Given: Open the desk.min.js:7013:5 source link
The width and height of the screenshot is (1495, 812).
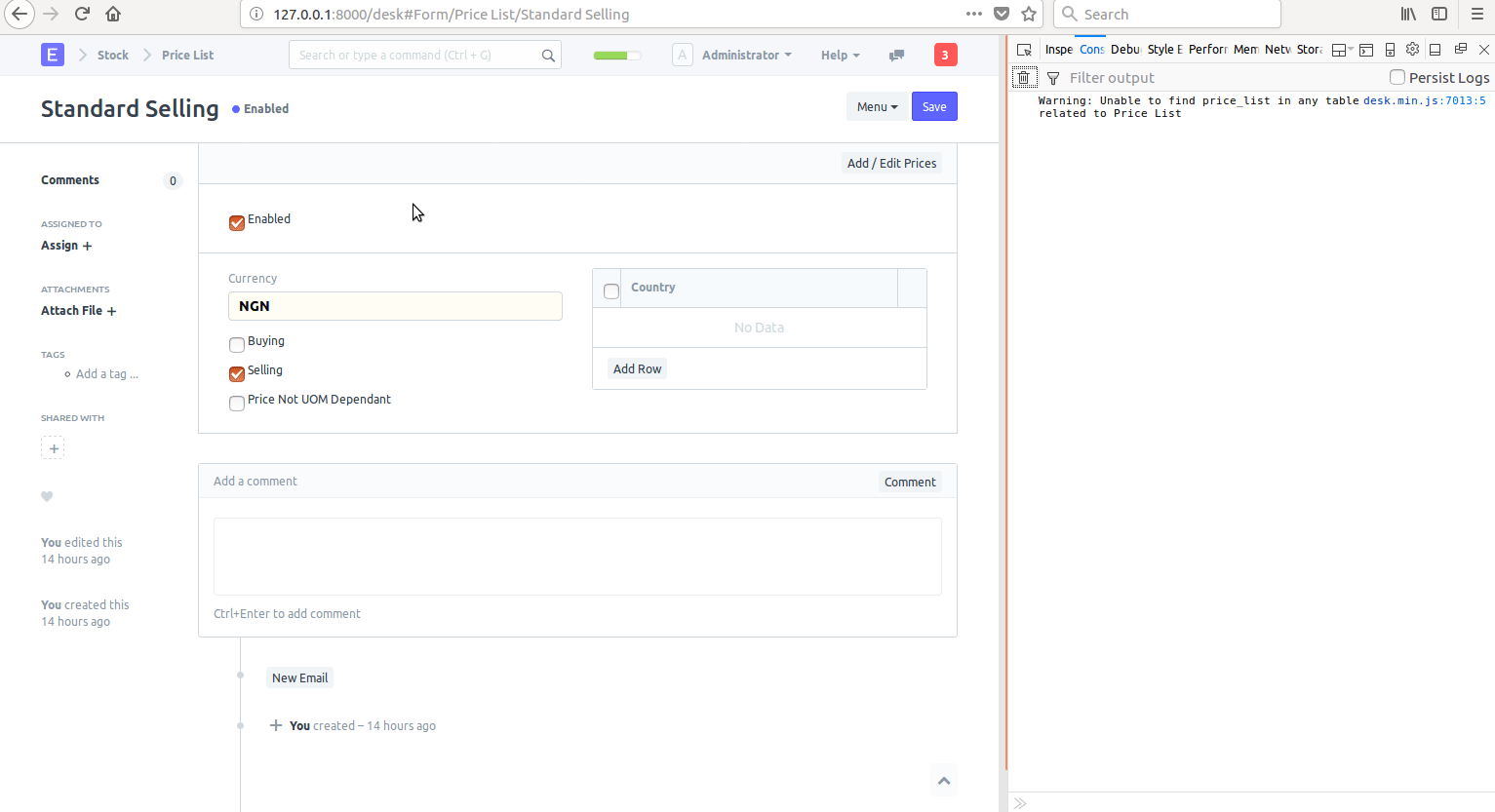Looking at the screenshot, I should click(1424, 100).
